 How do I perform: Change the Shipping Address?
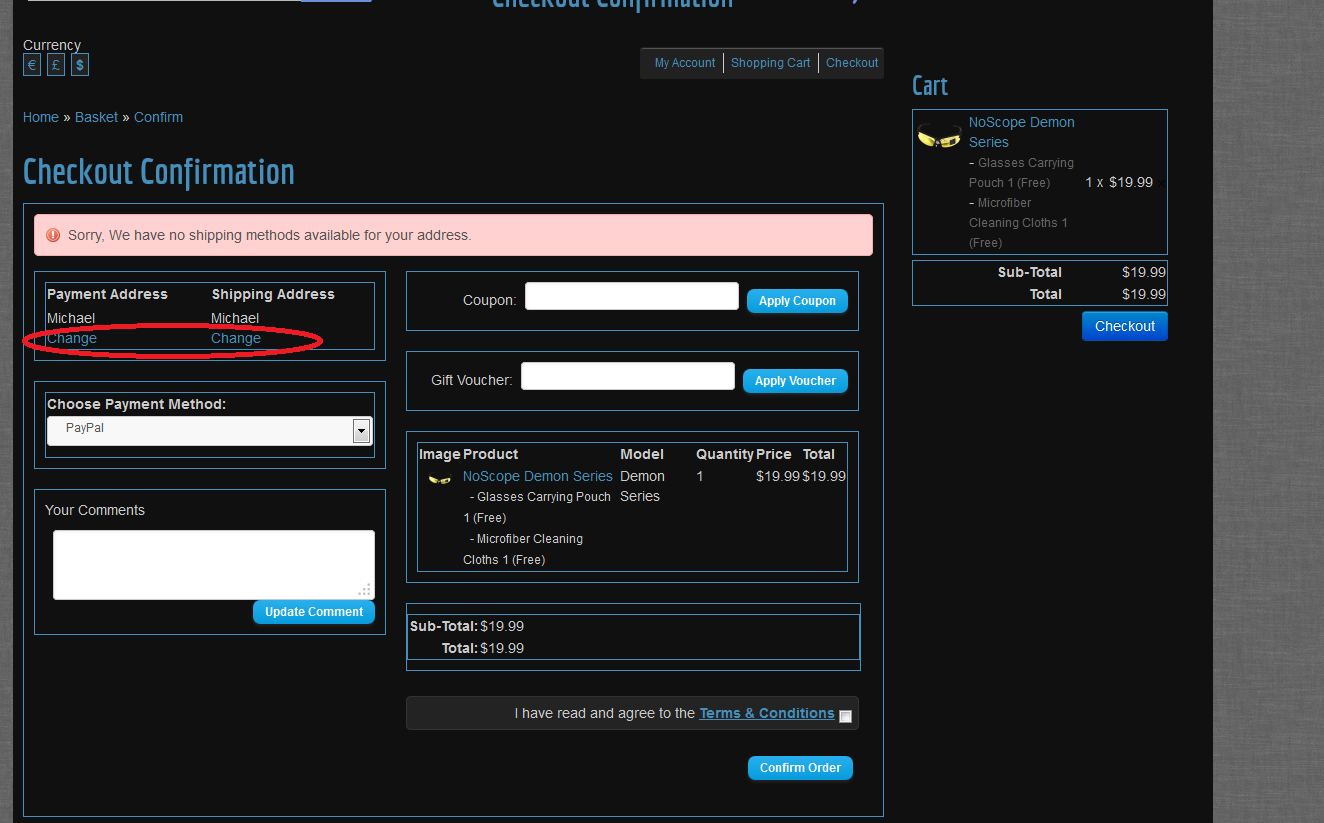pyautogui.click(x=236, y=338)
